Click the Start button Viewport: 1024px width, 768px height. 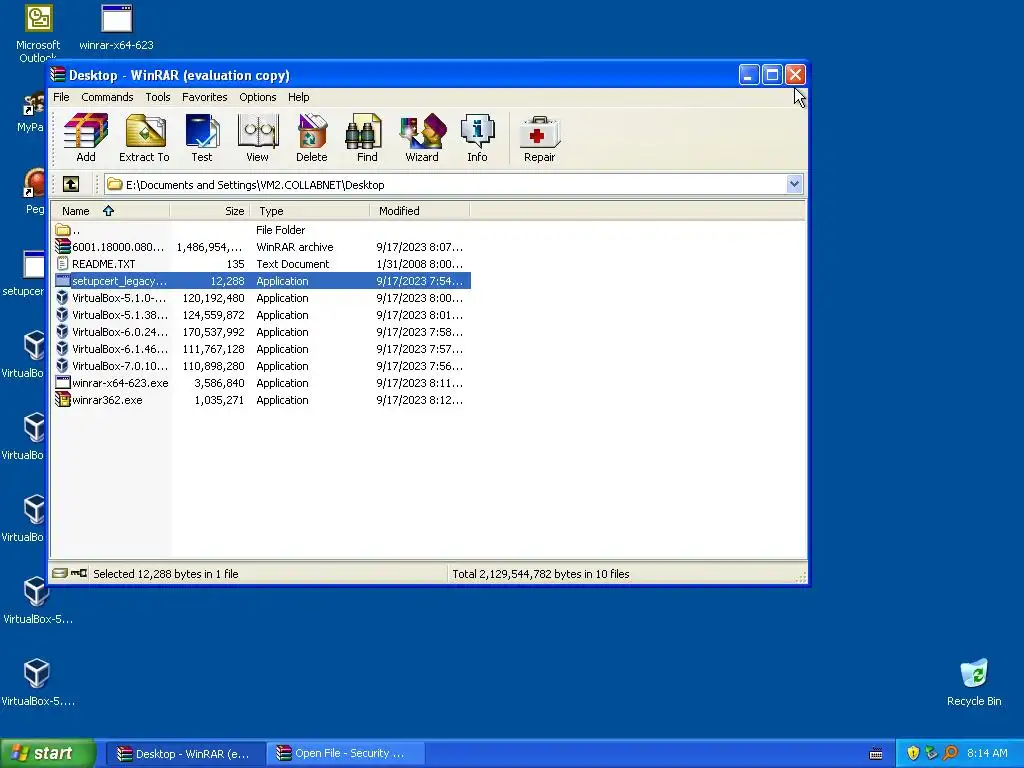click(x=48, y=753)
